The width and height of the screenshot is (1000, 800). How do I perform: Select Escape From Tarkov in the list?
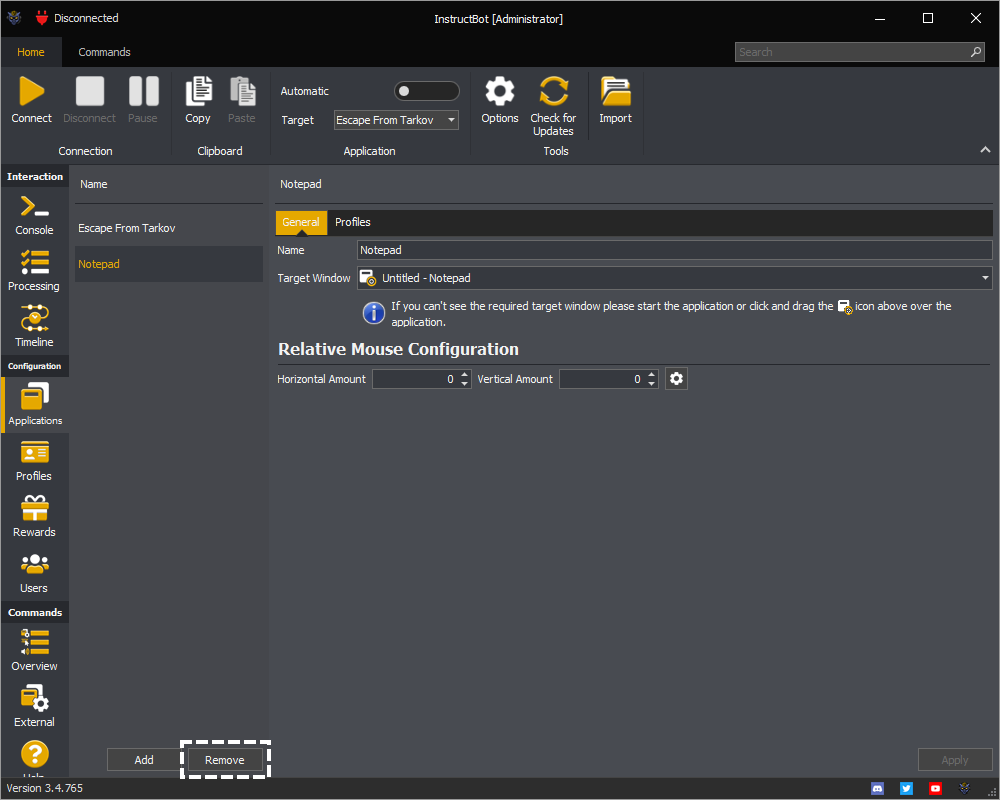point(169,228)
